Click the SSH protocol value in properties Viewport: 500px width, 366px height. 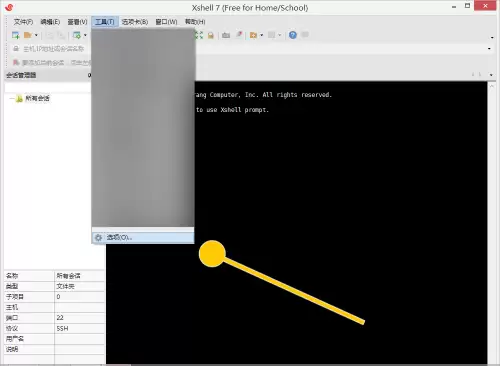[62, 328]
